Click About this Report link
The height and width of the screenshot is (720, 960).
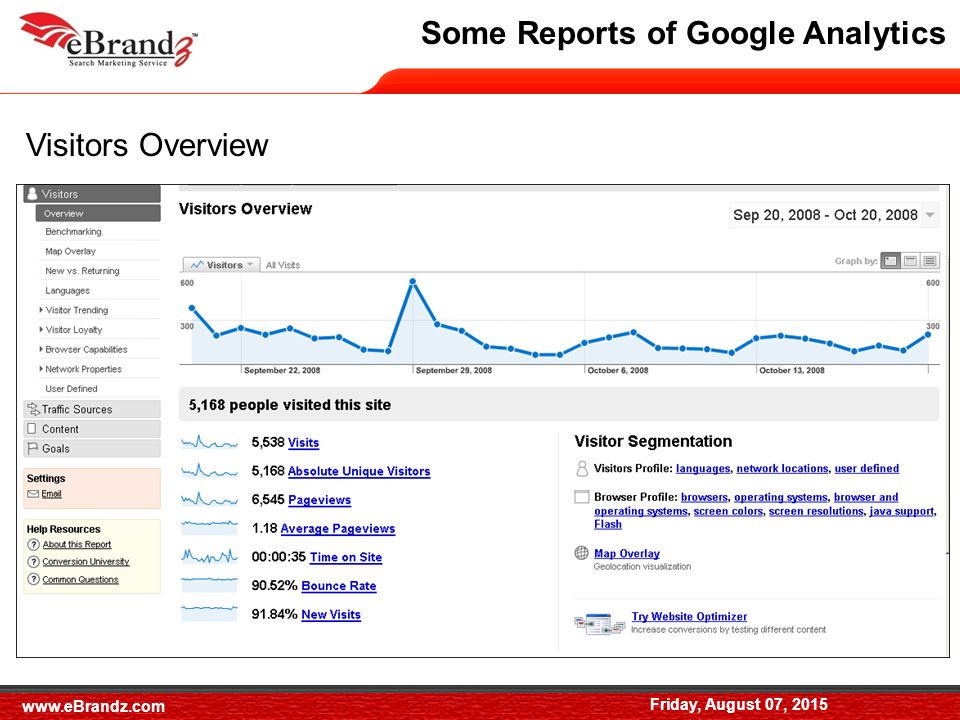tap(77, 544)
